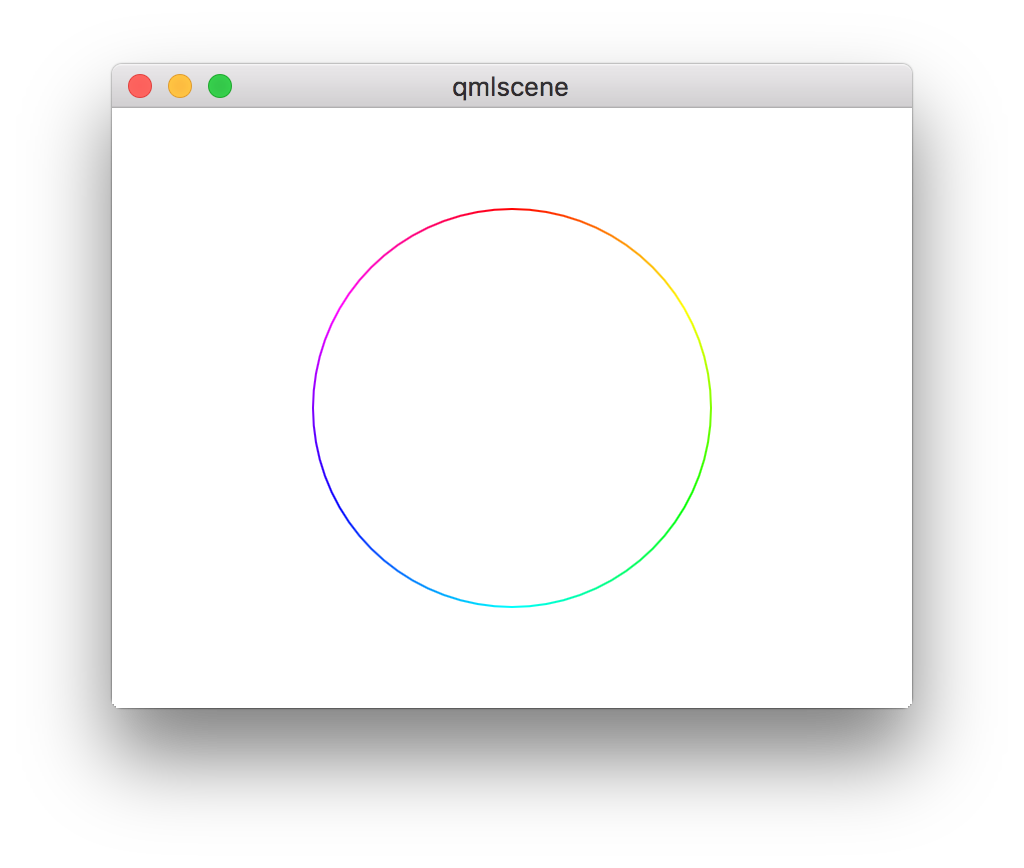Maximize the qmlscene window with green button
Image resolution: width=1024 pixels, height=868 pixels.
tap(220, 86)
